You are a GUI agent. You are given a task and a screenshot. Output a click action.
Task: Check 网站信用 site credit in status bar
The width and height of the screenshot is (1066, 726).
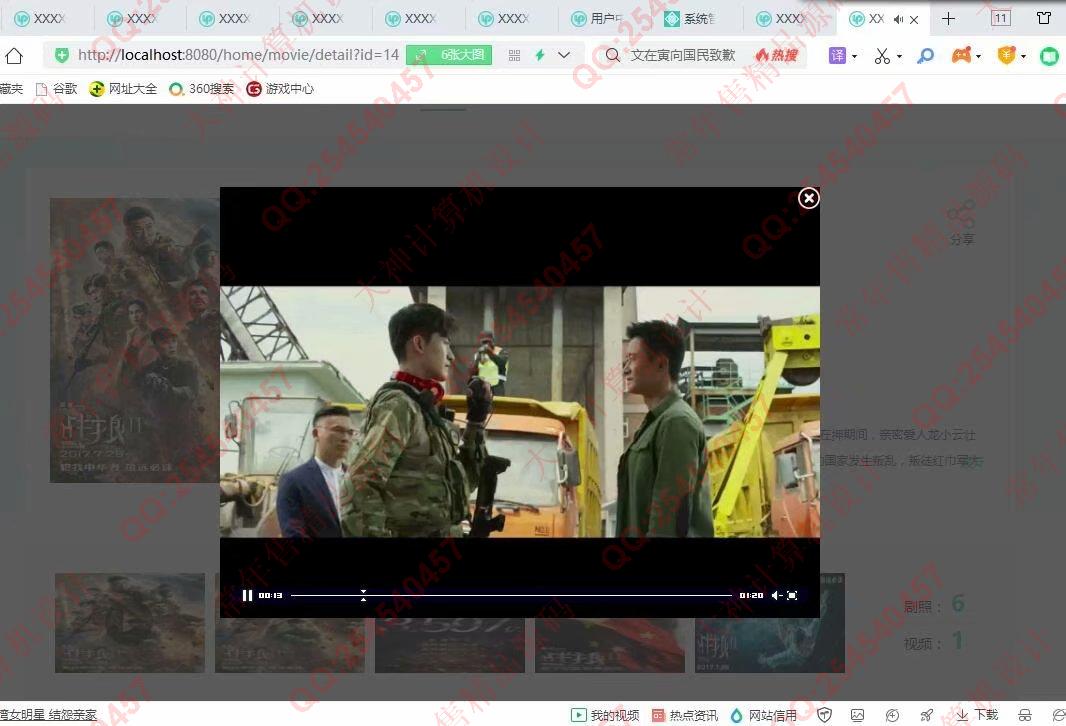point(763,715)
